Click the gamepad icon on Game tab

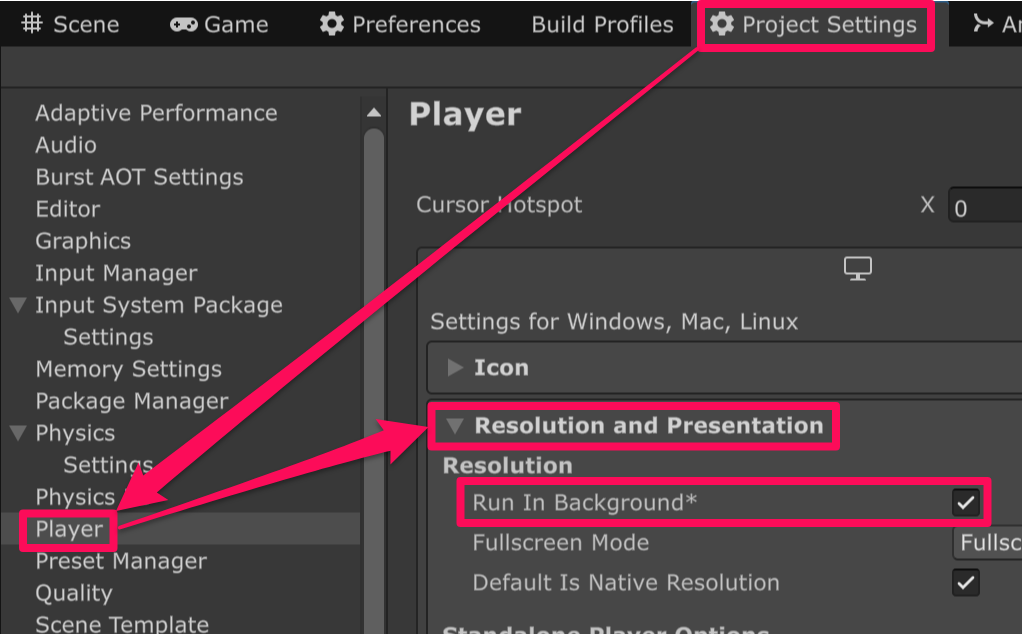click(x=183, y=25)
